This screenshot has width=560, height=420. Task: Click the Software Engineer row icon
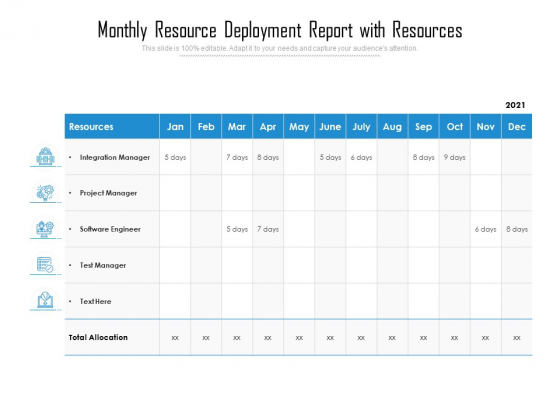(45, 229)
